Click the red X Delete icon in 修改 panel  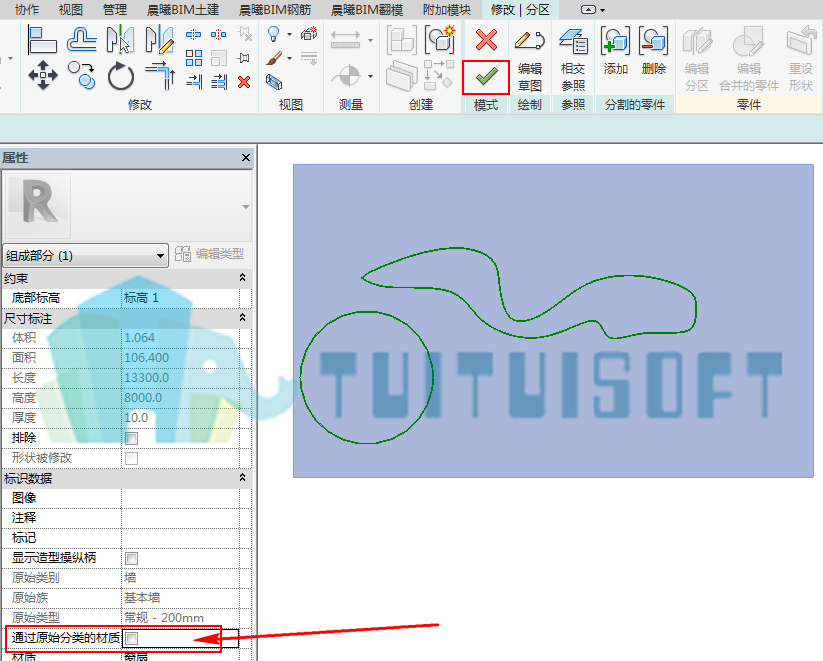244,82
